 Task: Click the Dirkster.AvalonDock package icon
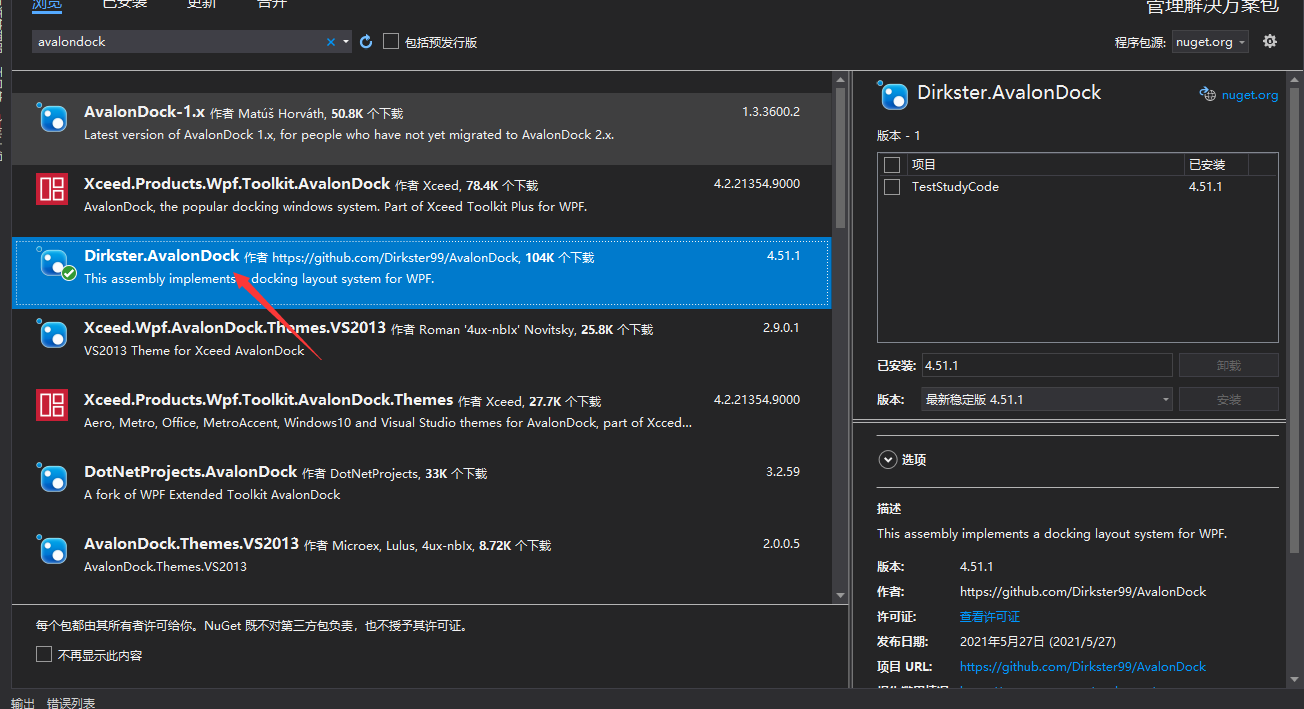[52, 263]
